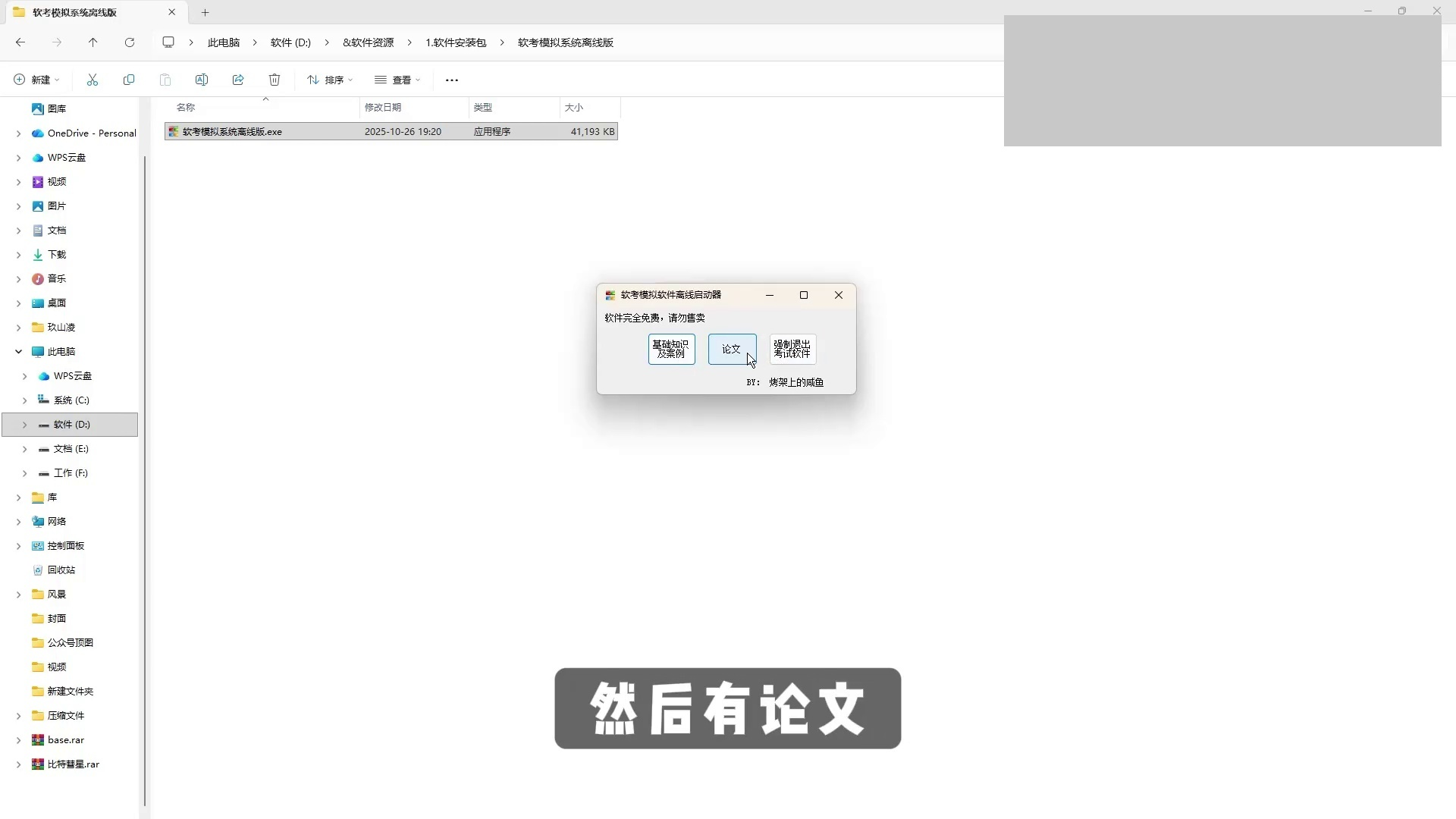Expand OneDrive - Personal in sidebar
Image resolution: width=1456 pixels, height=819 pixels.
(18, 133)
